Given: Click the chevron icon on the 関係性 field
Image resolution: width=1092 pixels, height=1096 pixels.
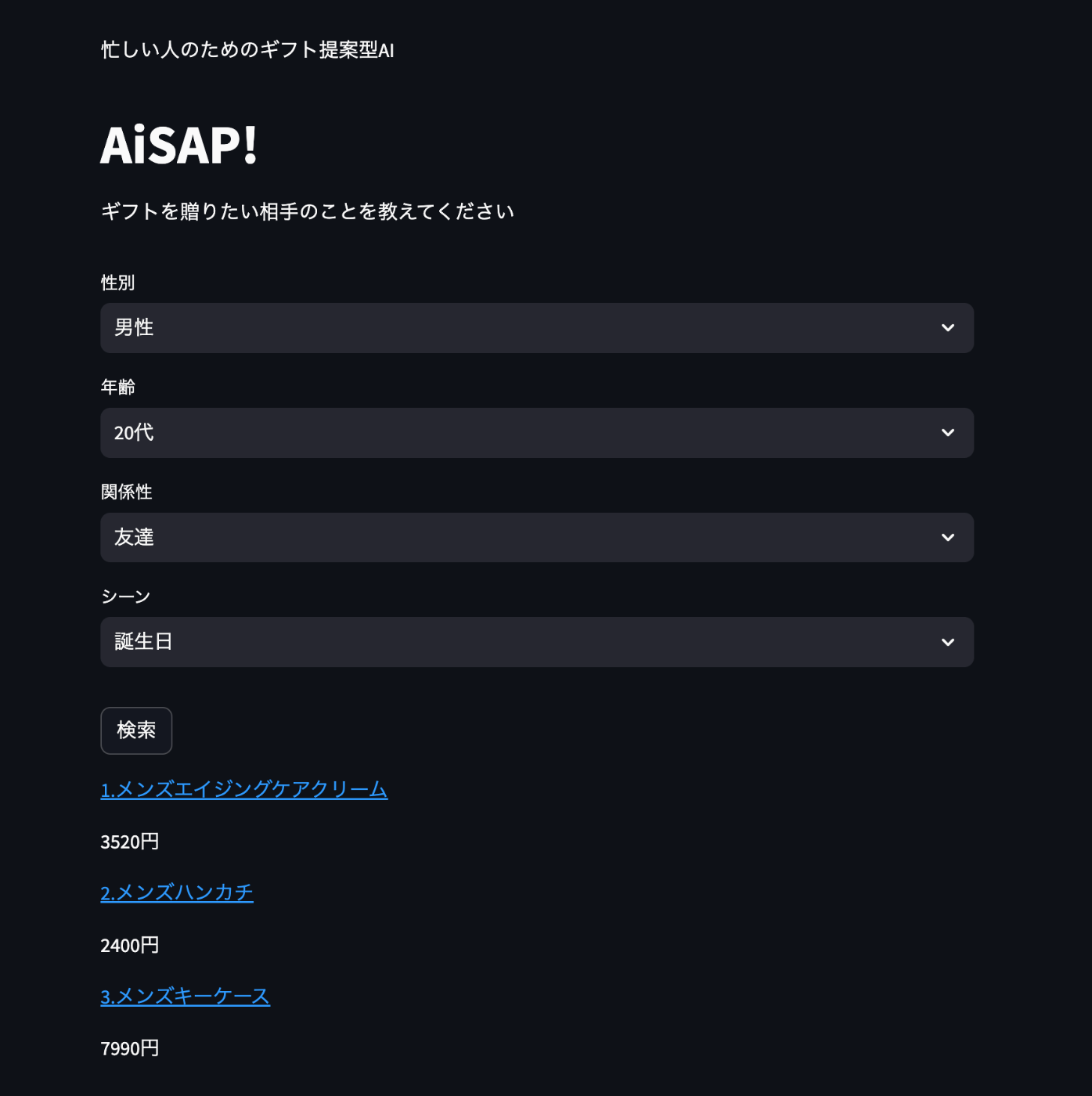Looking at the screenshot, I should pos(947,538).
